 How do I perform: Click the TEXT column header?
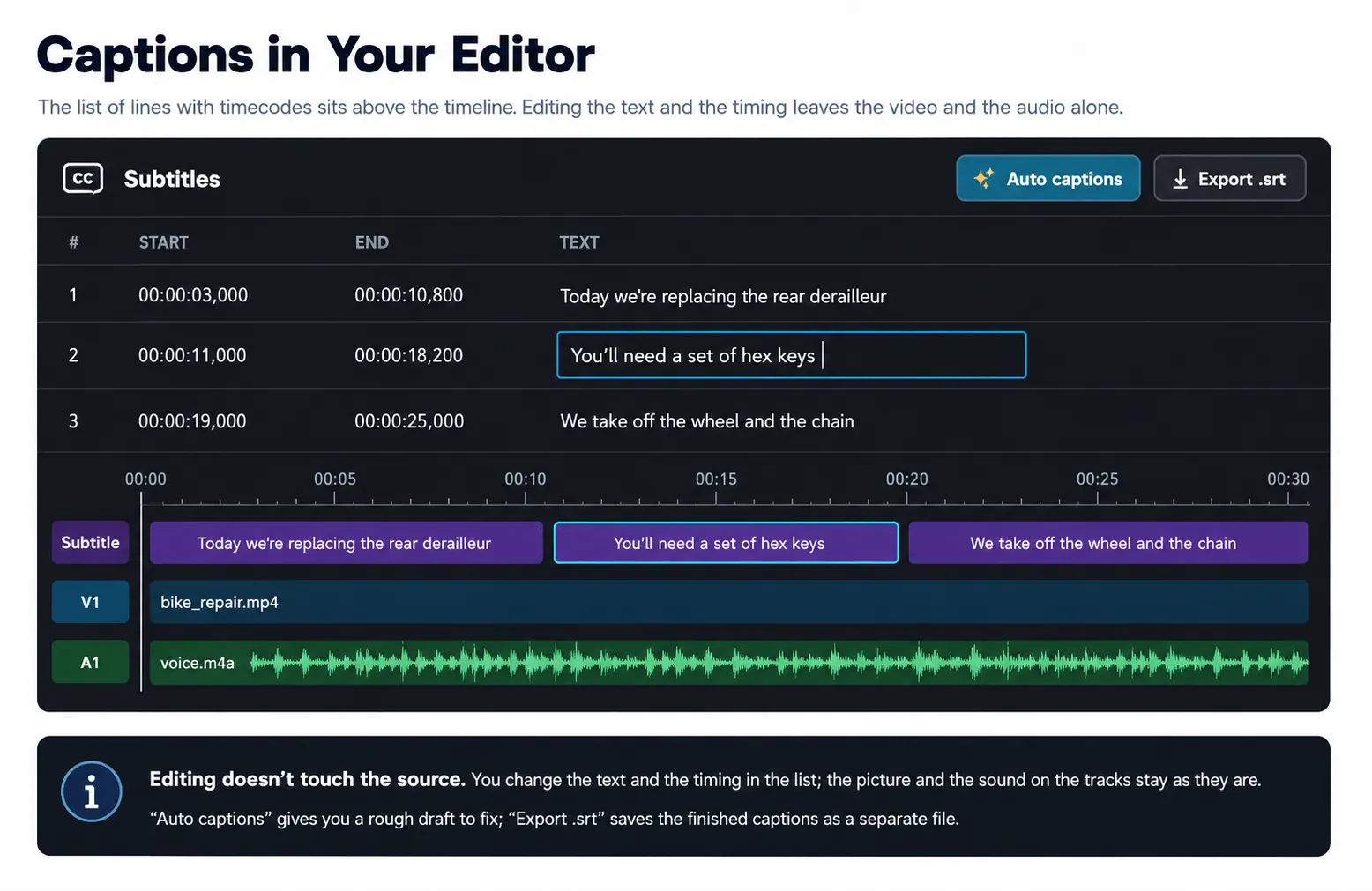(578, 242)
